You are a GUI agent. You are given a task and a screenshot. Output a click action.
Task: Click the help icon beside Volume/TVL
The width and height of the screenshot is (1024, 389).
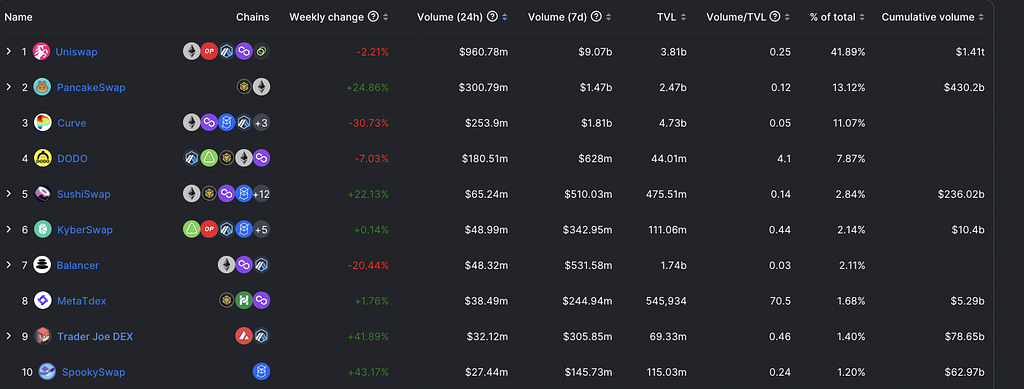tap(775, 17)
